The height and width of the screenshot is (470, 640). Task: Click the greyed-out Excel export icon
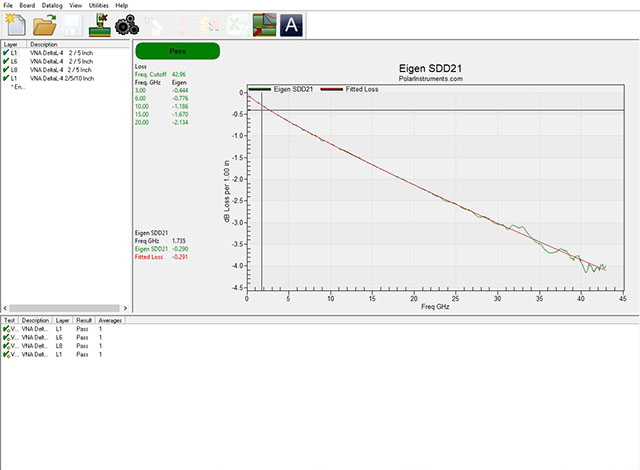tap(236, 26)
